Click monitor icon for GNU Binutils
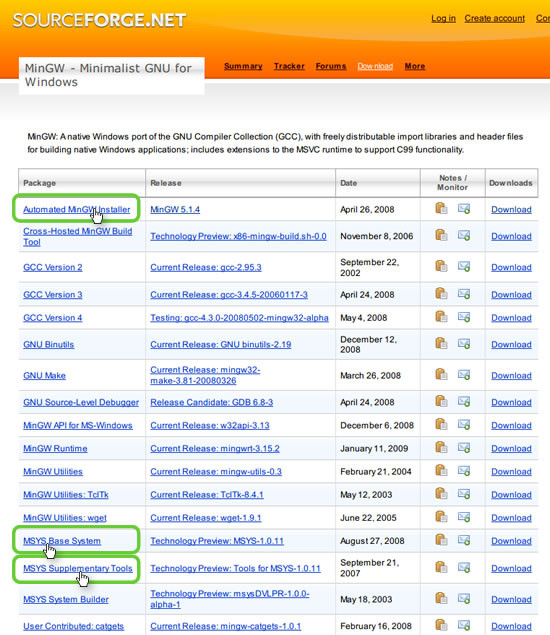The width and height of the screenshot is (550, 635). tap(464, 343)
